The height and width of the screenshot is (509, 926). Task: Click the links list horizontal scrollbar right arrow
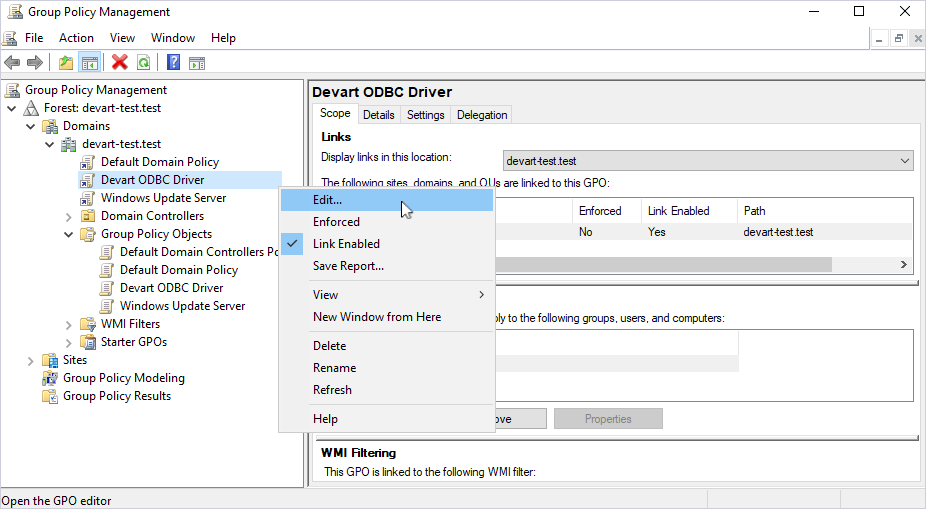pos(903,265)
